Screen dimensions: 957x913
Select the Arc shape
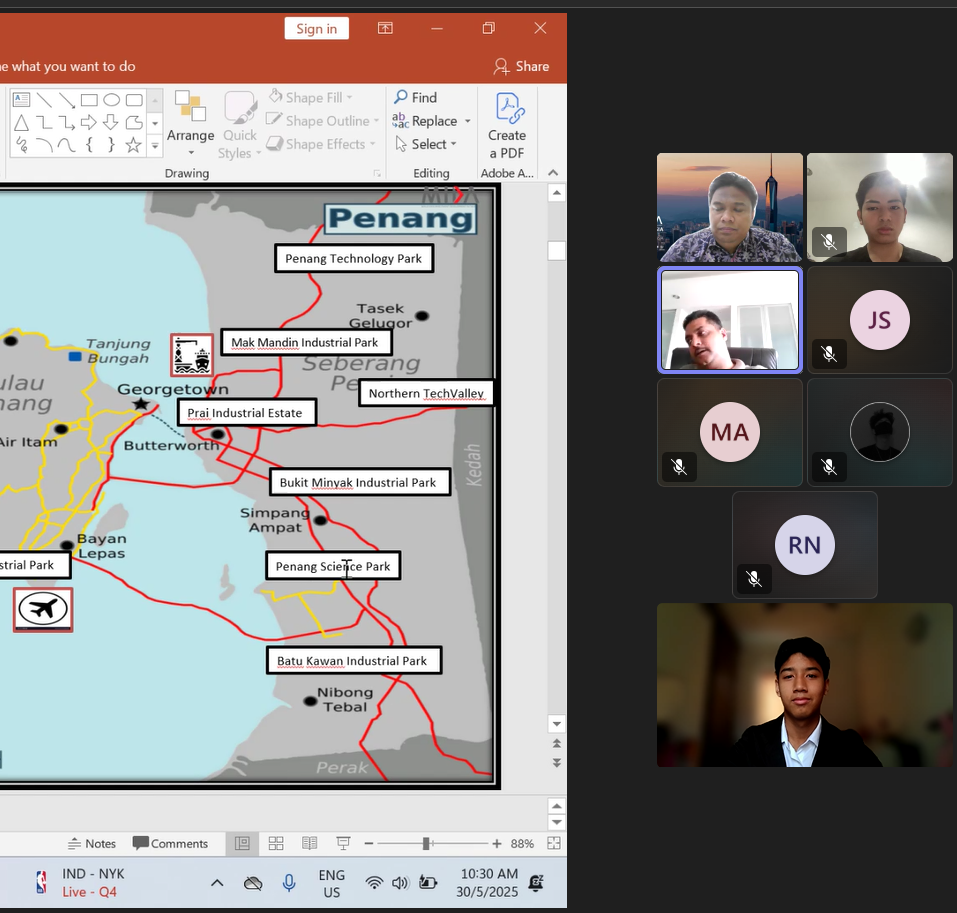pos(44,145)
